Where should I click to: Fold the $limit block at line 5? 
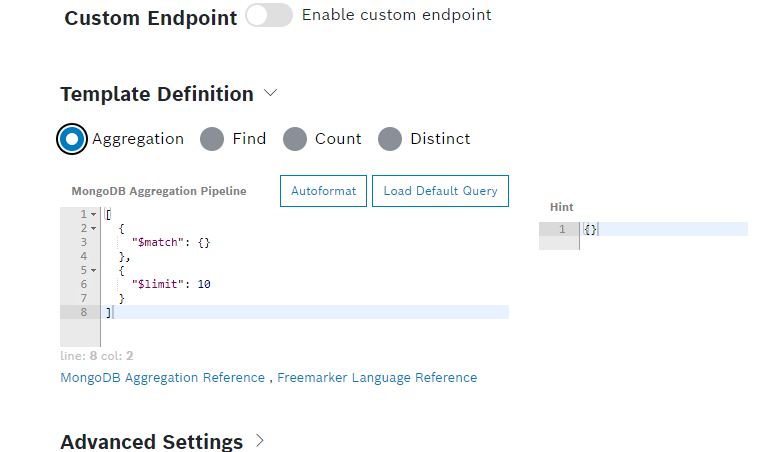(x=93, y=271)
